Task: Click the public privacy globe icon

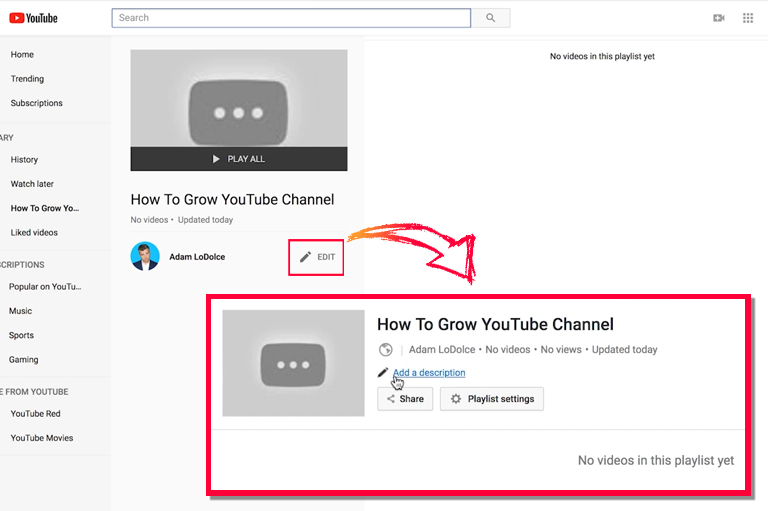Action: click(385, 349)
